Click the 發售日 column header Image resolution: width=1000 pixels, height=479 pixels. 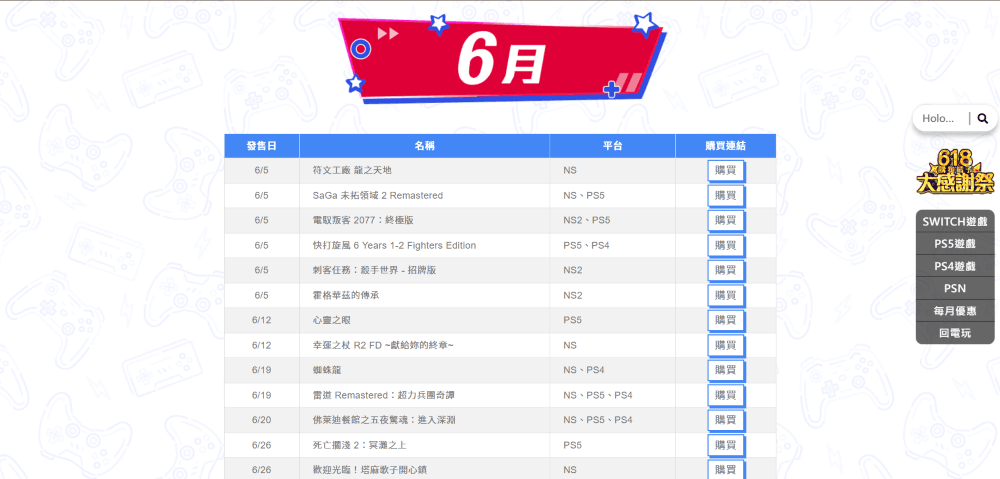(261, 146)
